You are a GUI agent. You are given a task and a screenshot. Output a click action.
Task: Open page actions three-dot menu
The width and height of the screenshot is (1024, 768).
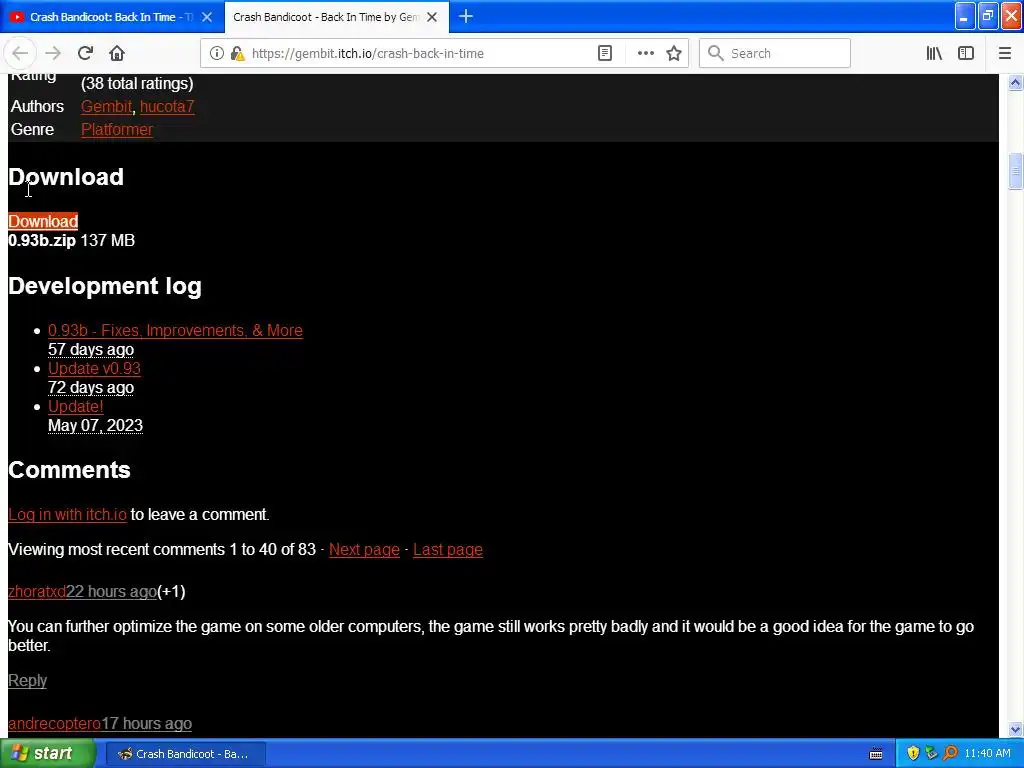(x=645, y=54)
